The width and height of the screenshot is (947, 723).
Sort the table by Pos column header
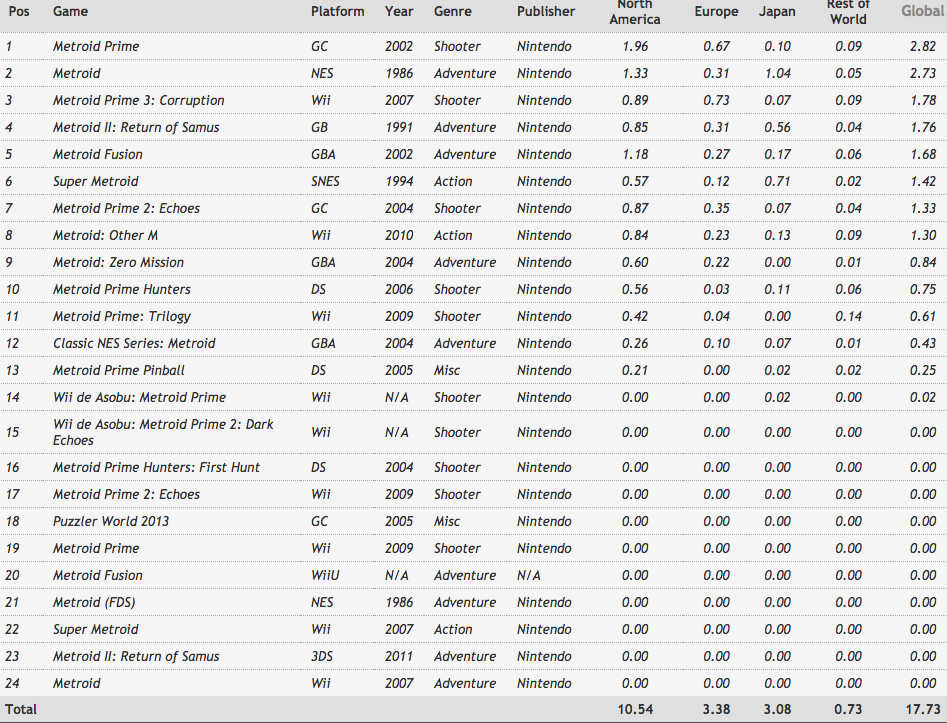19,11
